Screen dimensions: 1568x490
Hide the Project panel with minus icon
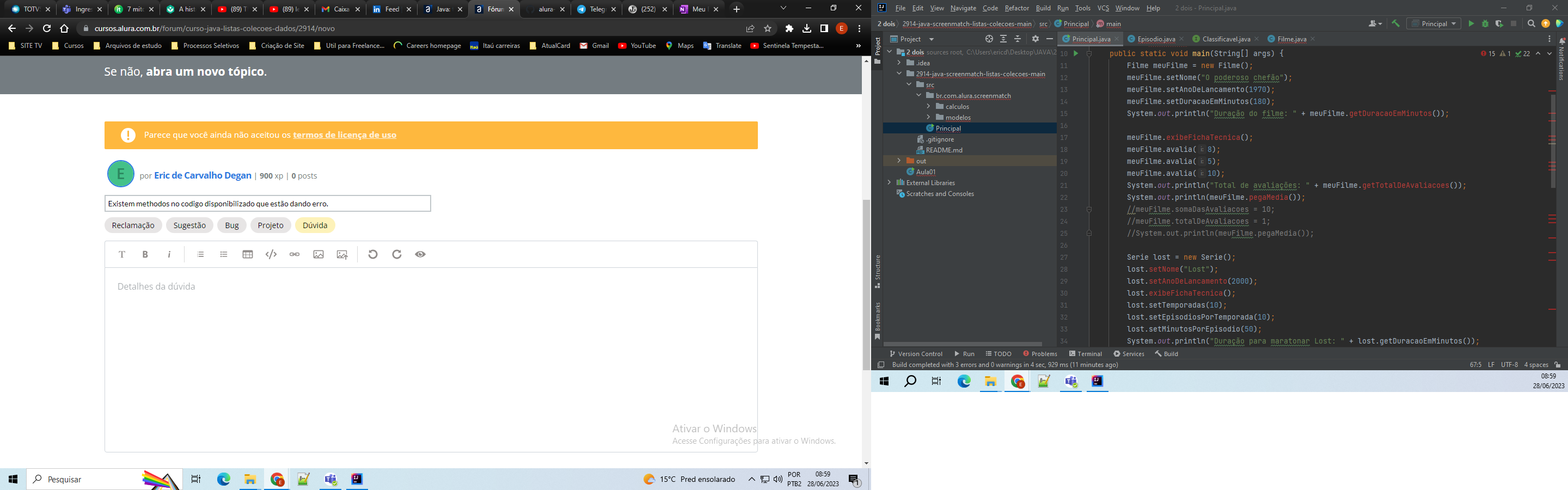click(1049, 39)
